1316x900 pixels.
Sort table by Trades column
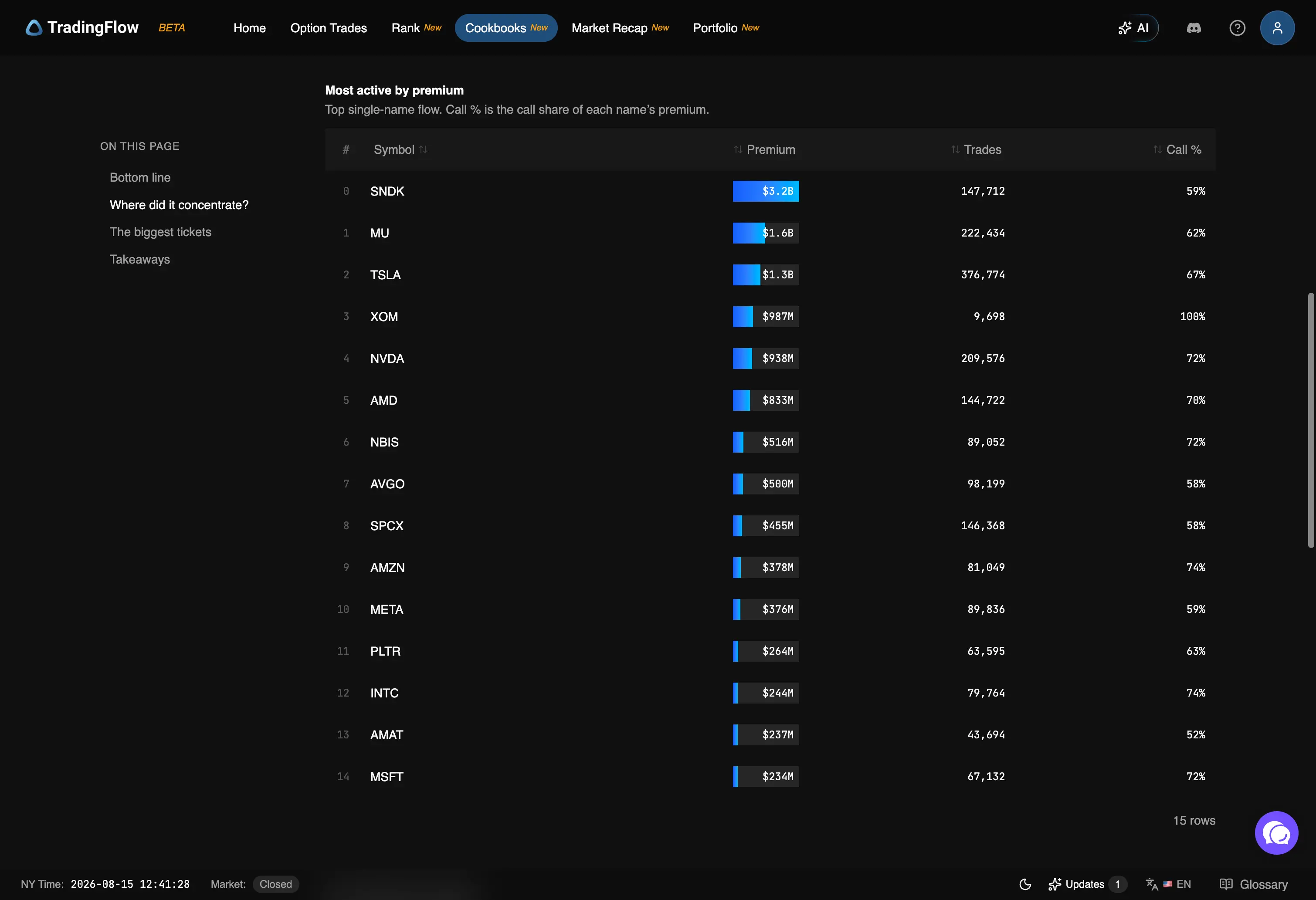(x=976, y=149)
